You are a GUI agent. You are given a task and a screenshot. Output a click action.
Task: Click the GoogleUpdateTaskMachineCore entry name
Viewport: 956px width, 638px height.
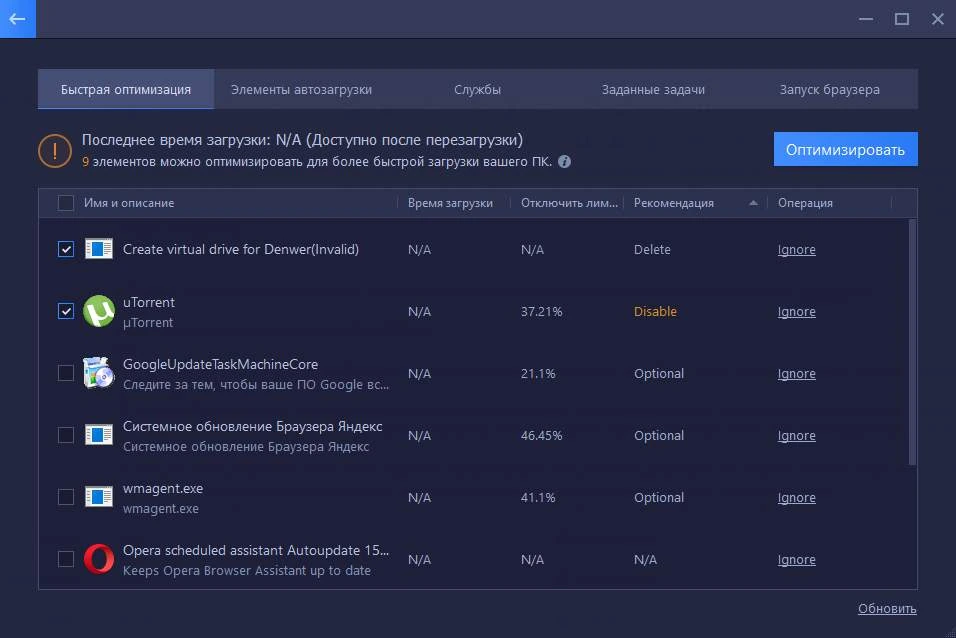(x=221, y=364)
